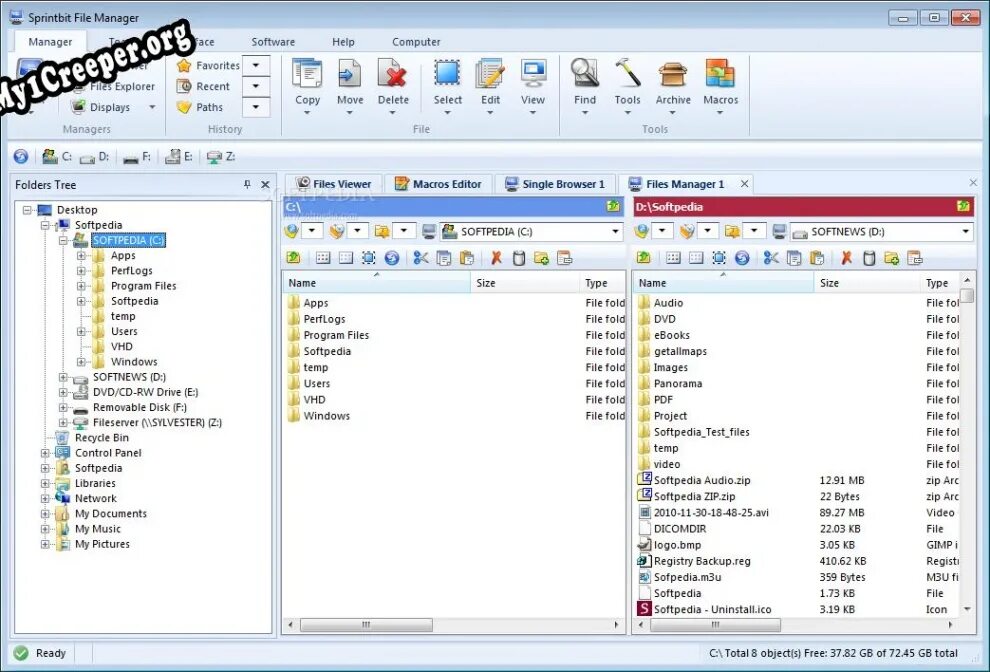This screenshot has height=672, width=990.
Task: Click the properties icon in the D:\Softpedia pane toolbar
Action: tap(915, 257)
